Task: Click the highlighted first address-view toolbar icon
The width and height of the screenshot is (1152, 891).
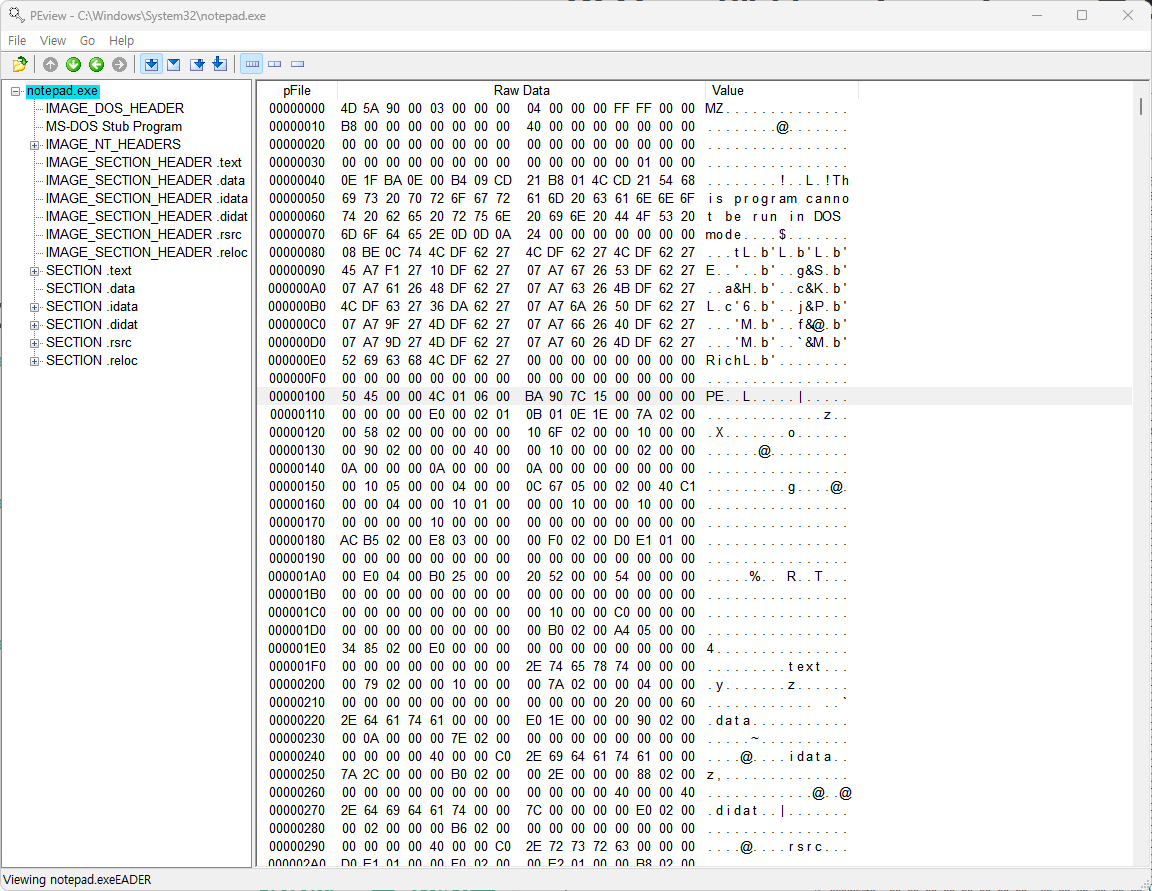Action: click(x=151, y=65)
